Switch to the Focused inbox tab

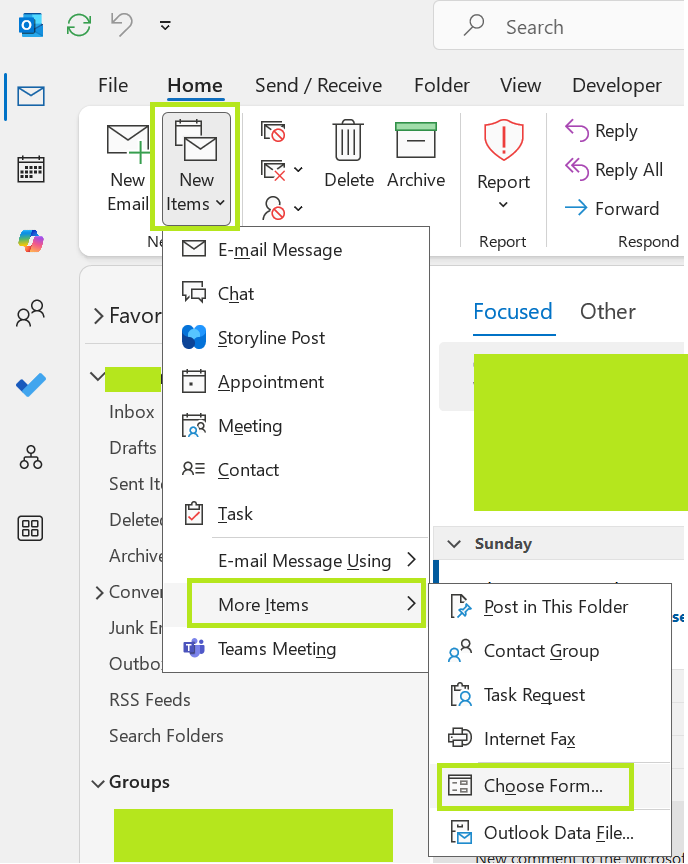point(513,312)
